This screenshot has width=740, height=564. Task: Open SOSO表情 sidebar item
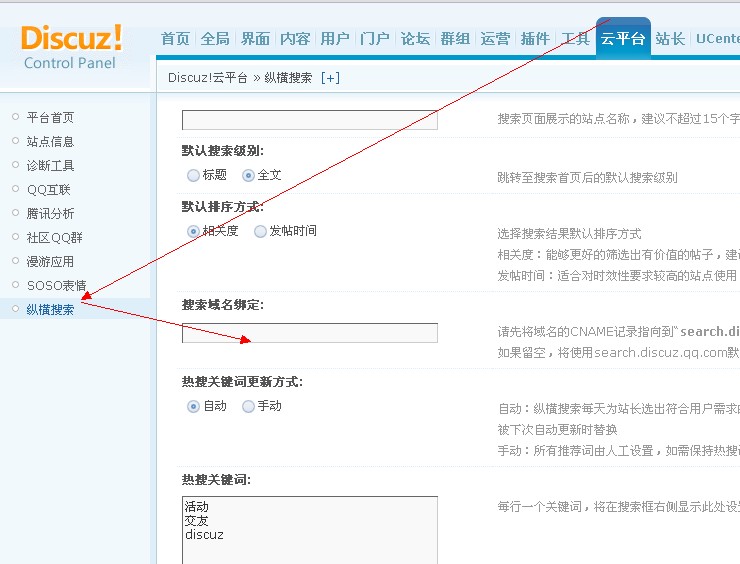pos(57,286)
